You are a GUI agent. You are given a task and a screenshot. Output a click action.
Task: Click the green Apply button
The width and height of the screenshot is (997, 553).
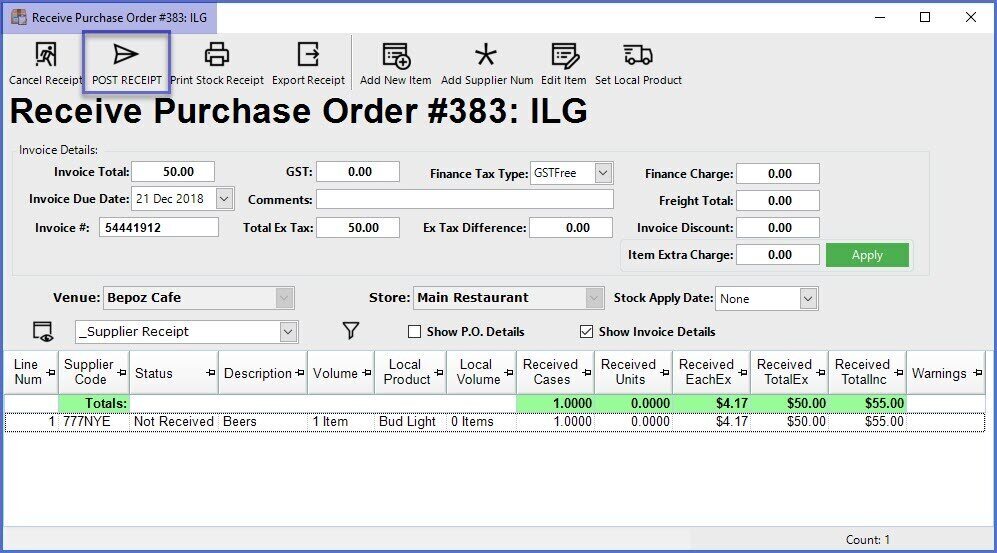pyautogui.click(x=867, y=255)
